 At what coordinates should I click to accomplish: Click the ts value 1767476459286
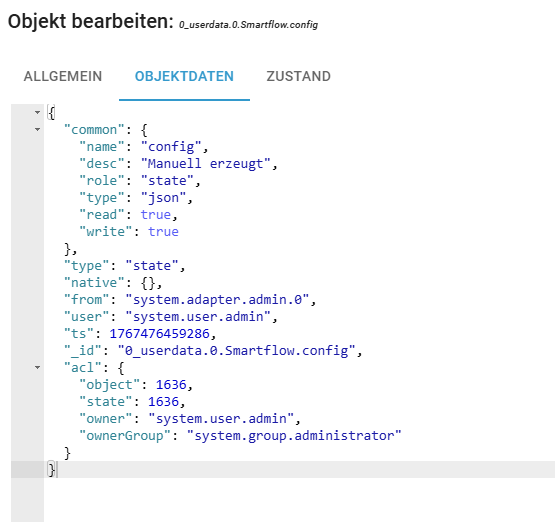[x=159, y=333]
